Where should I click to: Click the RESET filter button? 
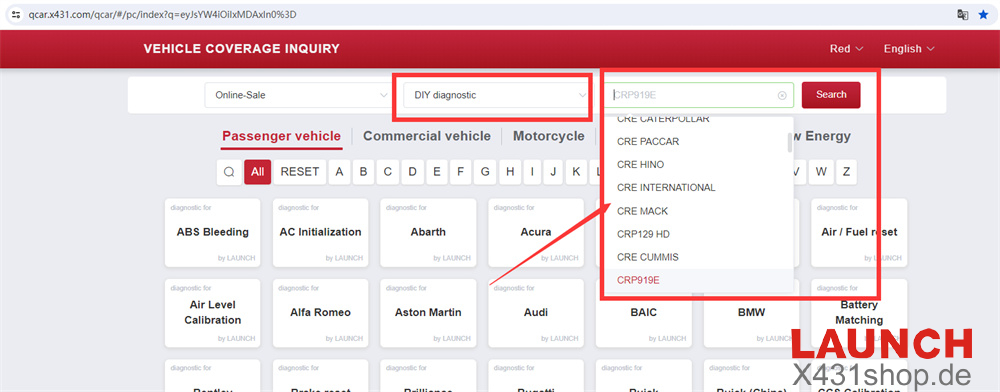(300, 172)
